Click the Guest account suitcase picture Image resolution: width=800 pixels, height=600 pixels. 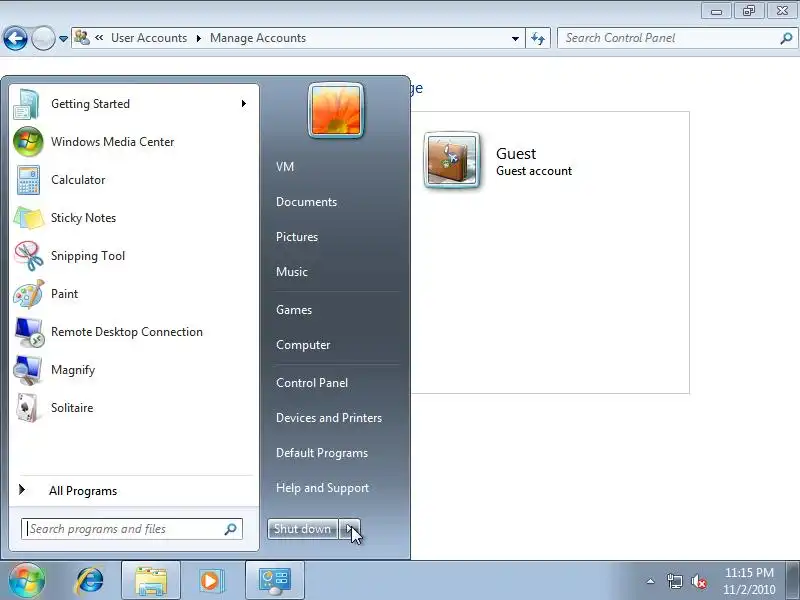[452, 160]
